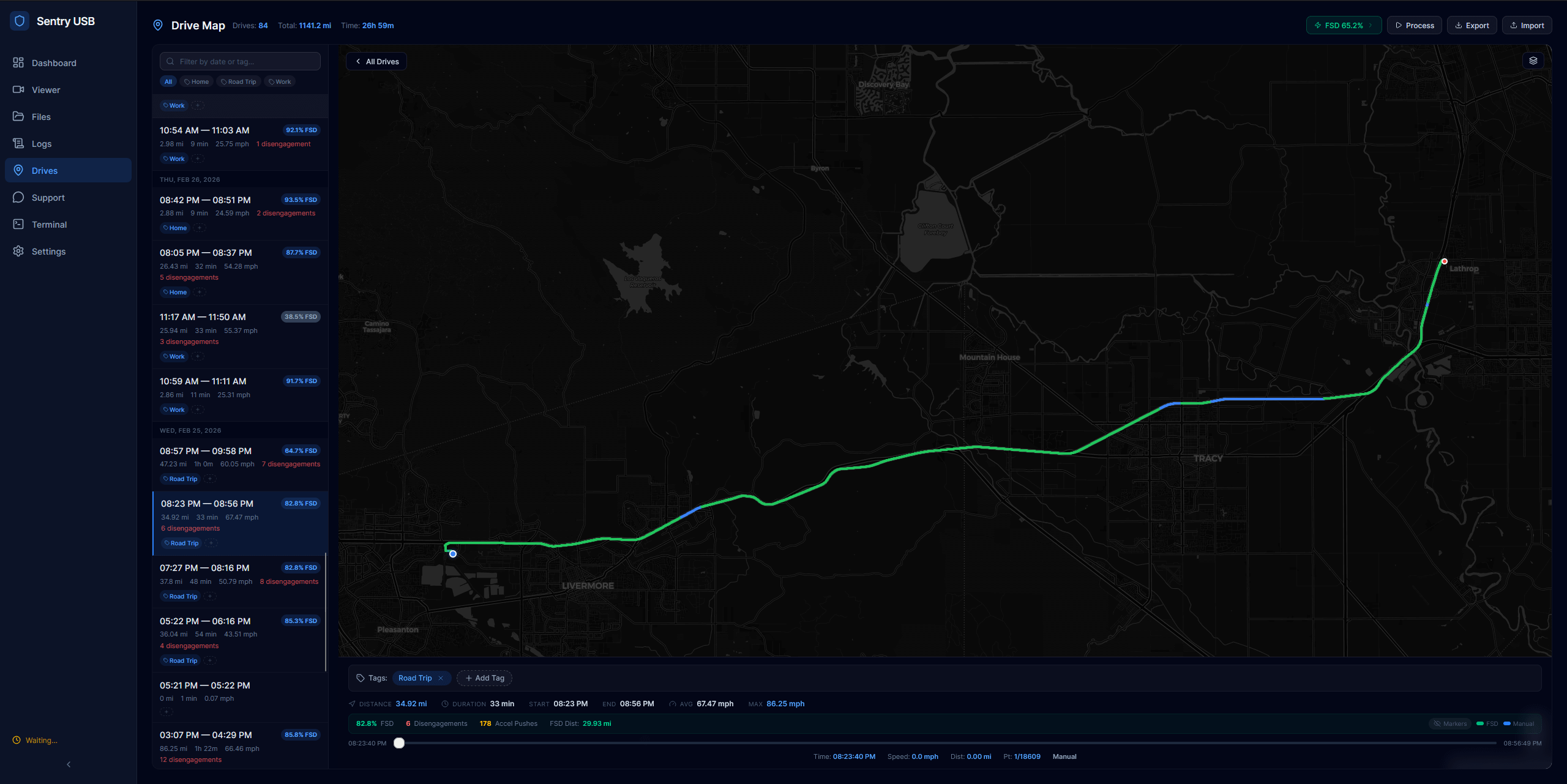Collapse the sidebar with bottom chevron

pos(69,764)
